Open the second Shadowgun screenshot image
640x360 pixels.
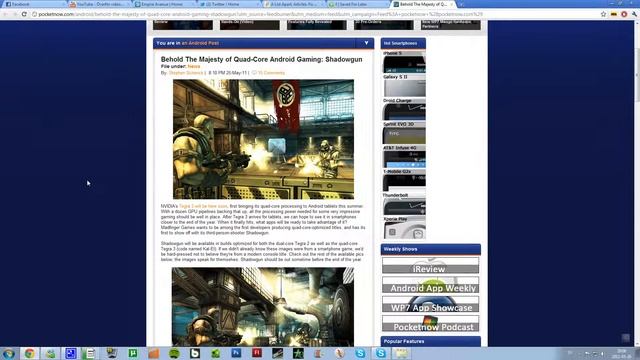(x=263, y=307)
